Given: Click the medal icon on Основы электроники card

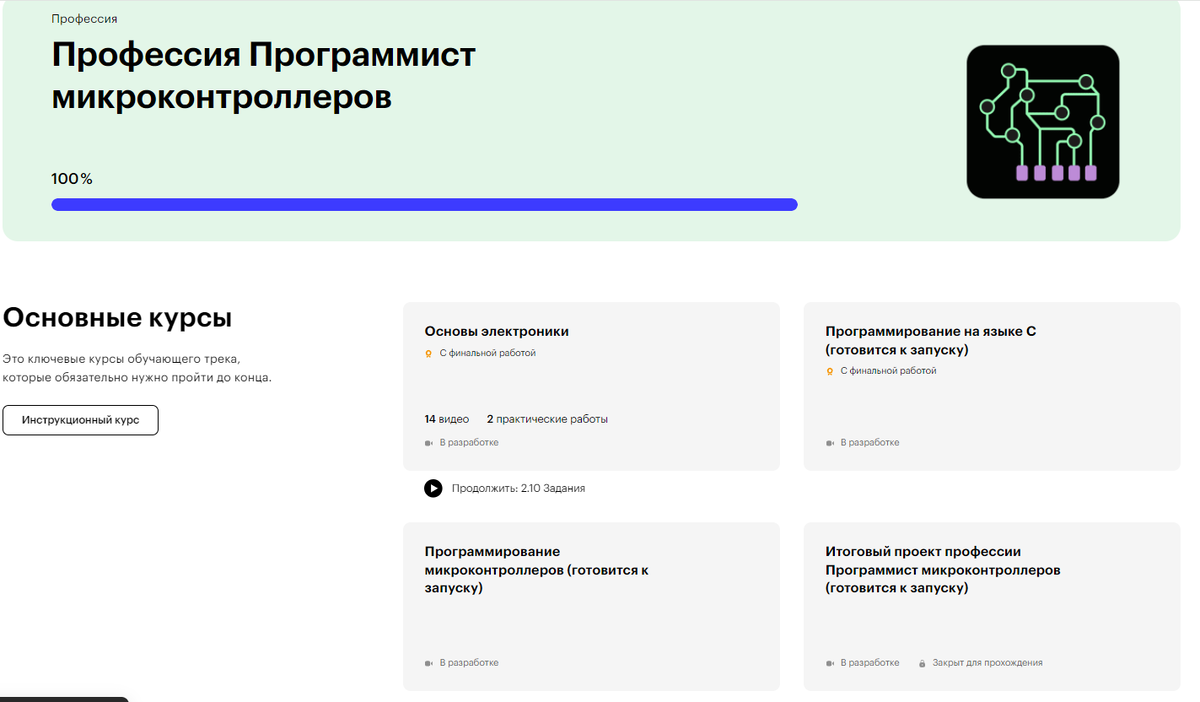Looking at the screenshot, I should [x=427, y=353].
